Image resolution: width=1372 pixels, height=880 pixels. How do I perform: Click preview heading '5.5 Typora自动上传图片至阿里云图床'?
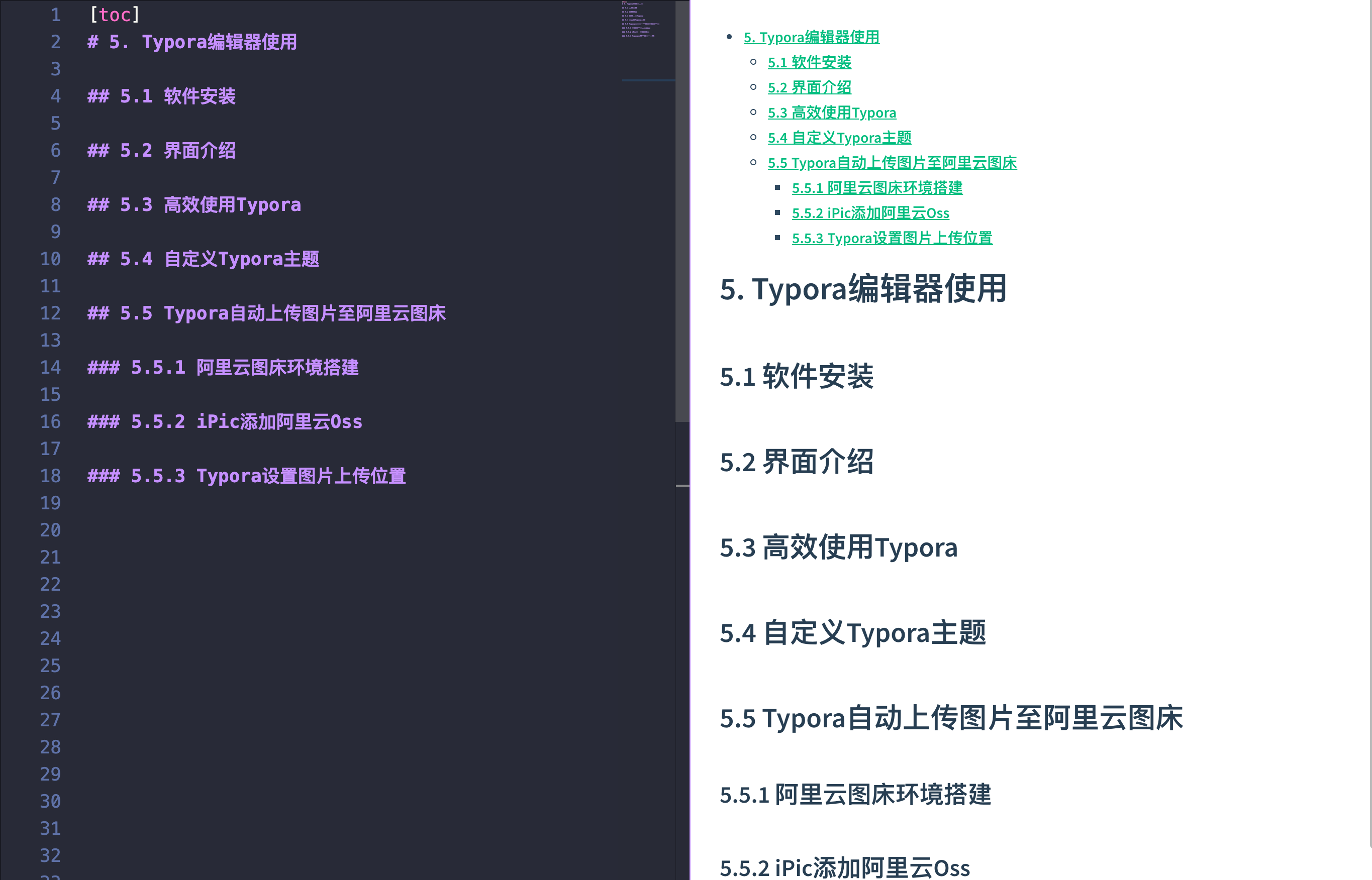(x=951, y=718)
